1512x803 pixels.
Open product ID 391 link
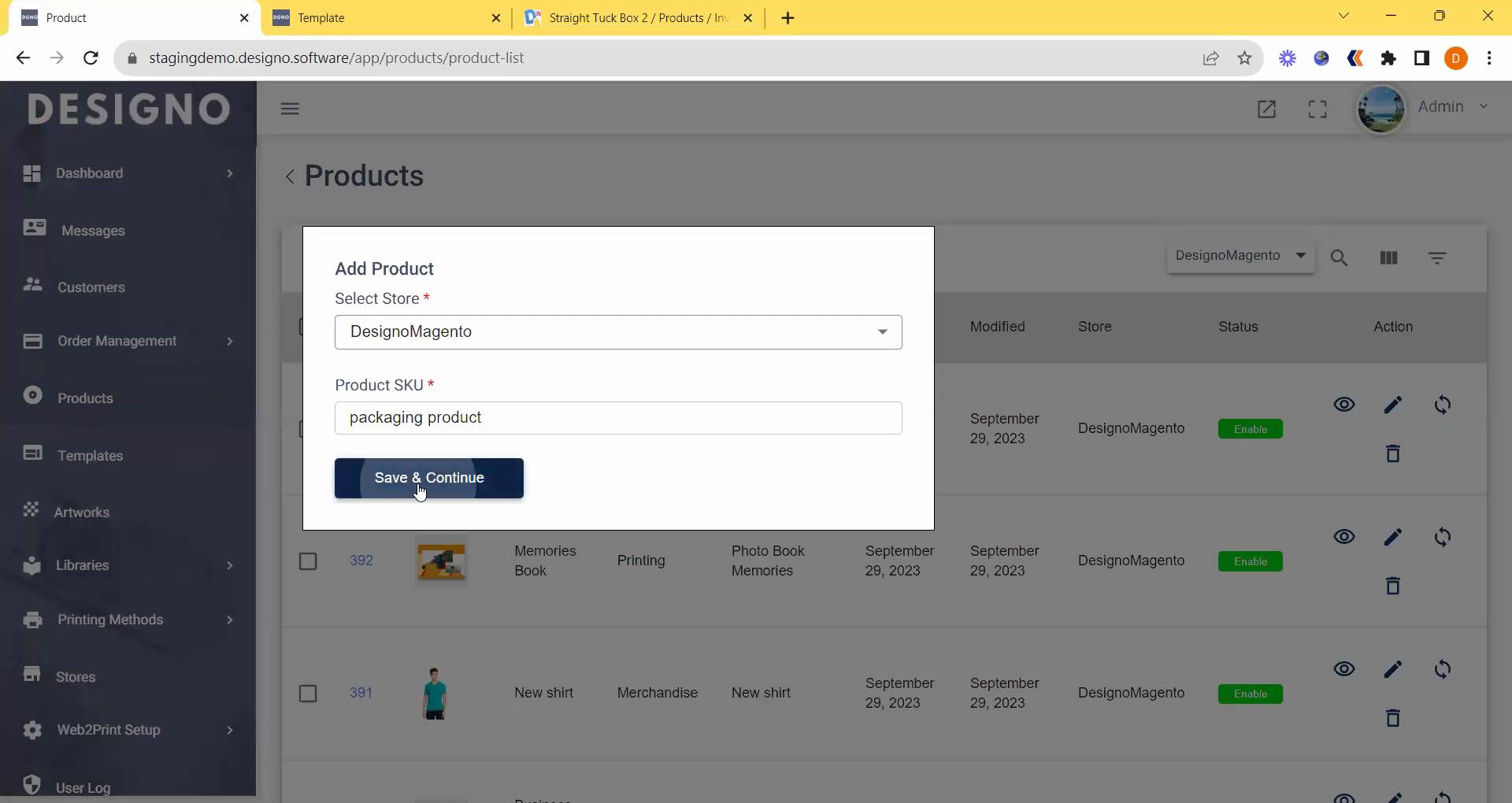[x=361, y=693]
